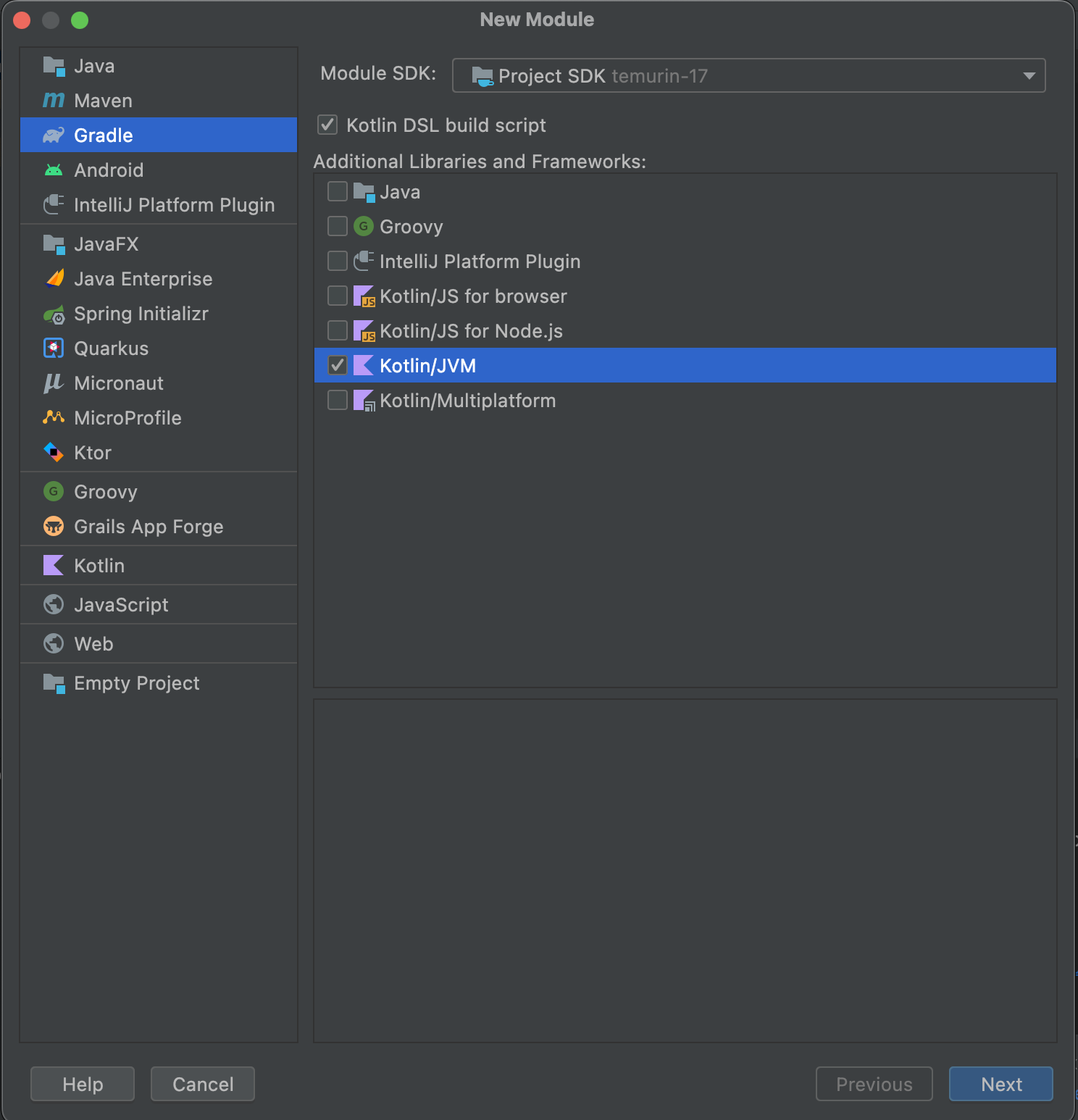The height and width of the screenshot is (1120, 1078).
Task: Click the Gradle elephant icon
Action: click(54, 135)
